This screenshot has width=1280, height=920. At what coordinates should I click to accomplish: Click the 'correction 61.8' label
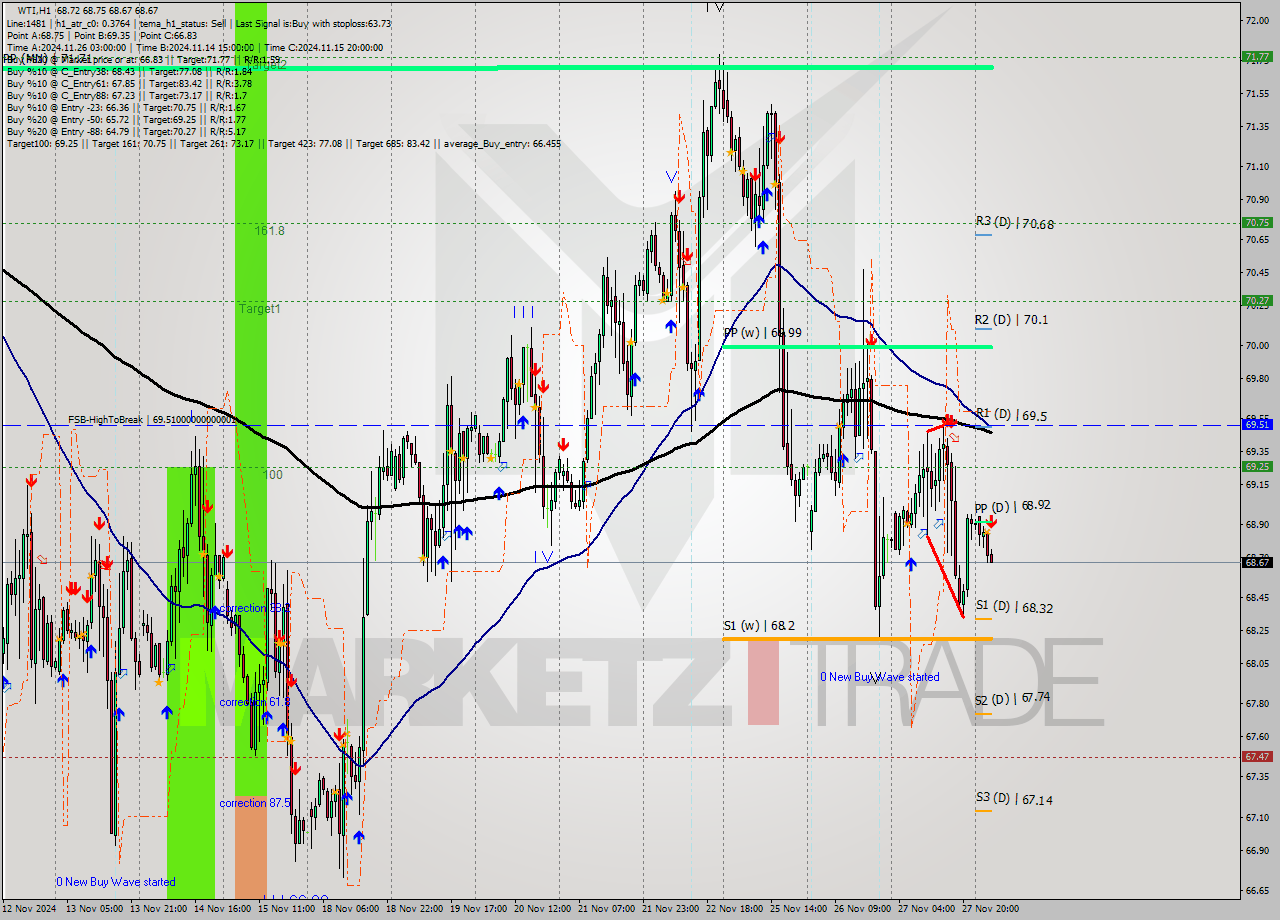click(255, 702)
